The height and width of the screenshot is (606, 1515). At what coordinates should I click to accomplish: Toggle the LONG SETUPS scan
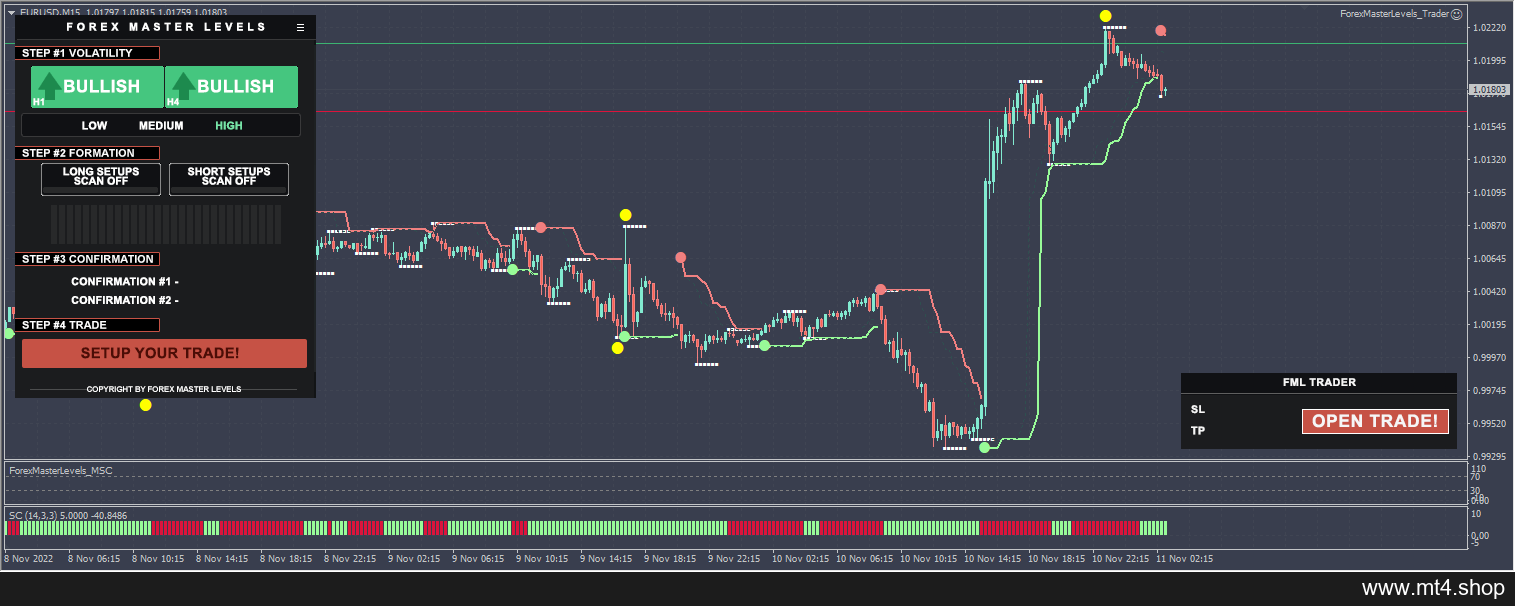[101, 179]
